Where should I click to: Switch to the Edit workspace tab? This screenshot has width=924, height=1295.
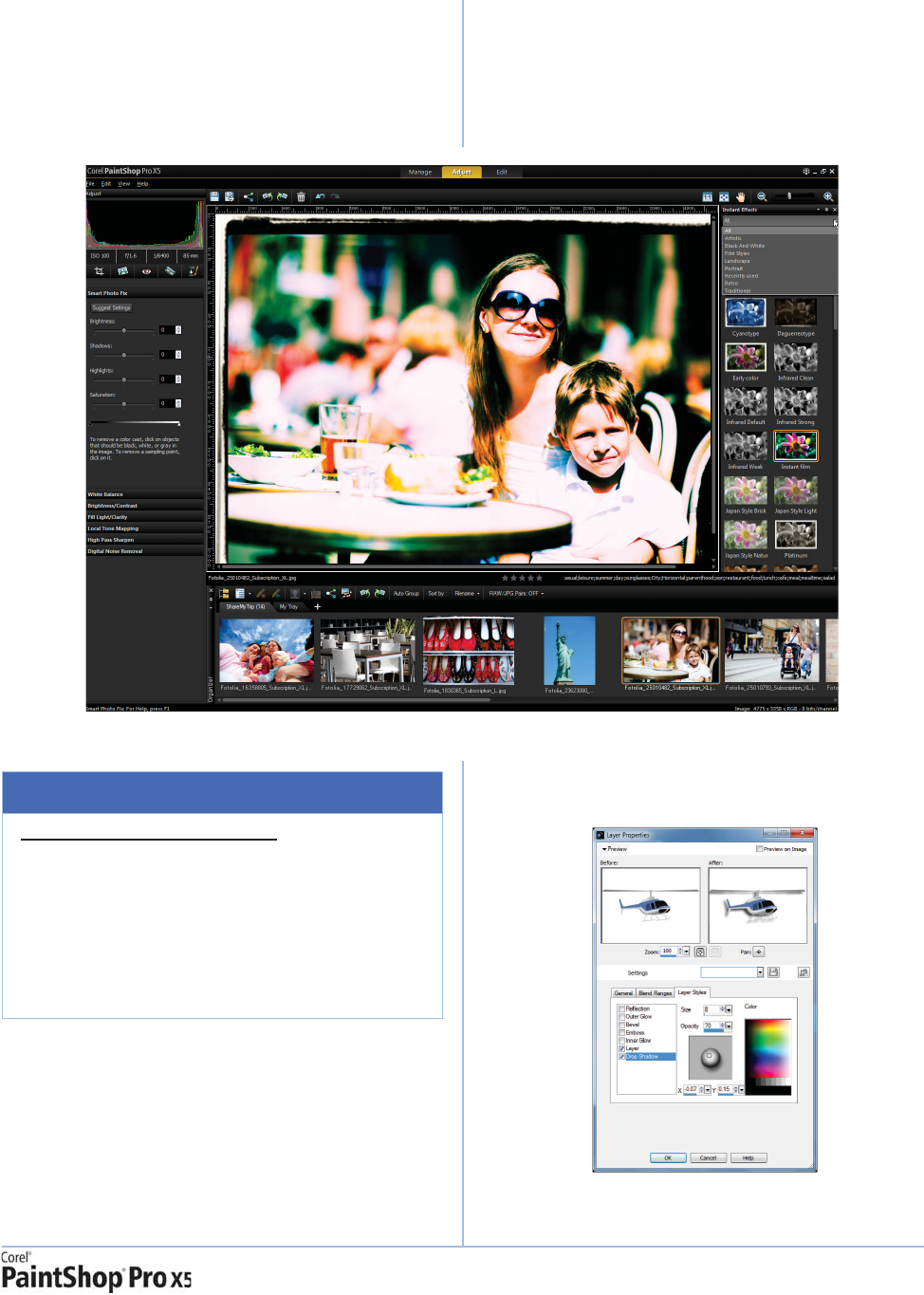pyautogui.click(x=502, y=172)
